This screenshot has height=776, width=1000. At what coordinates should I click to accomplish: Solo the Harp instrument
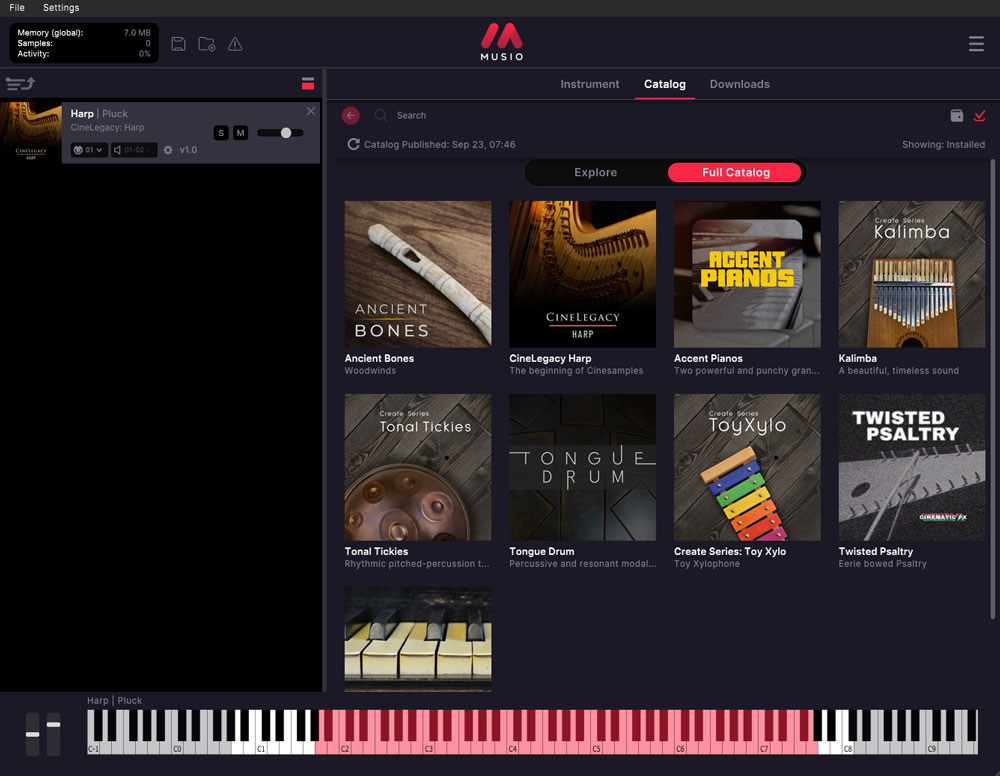pos(221,133)
